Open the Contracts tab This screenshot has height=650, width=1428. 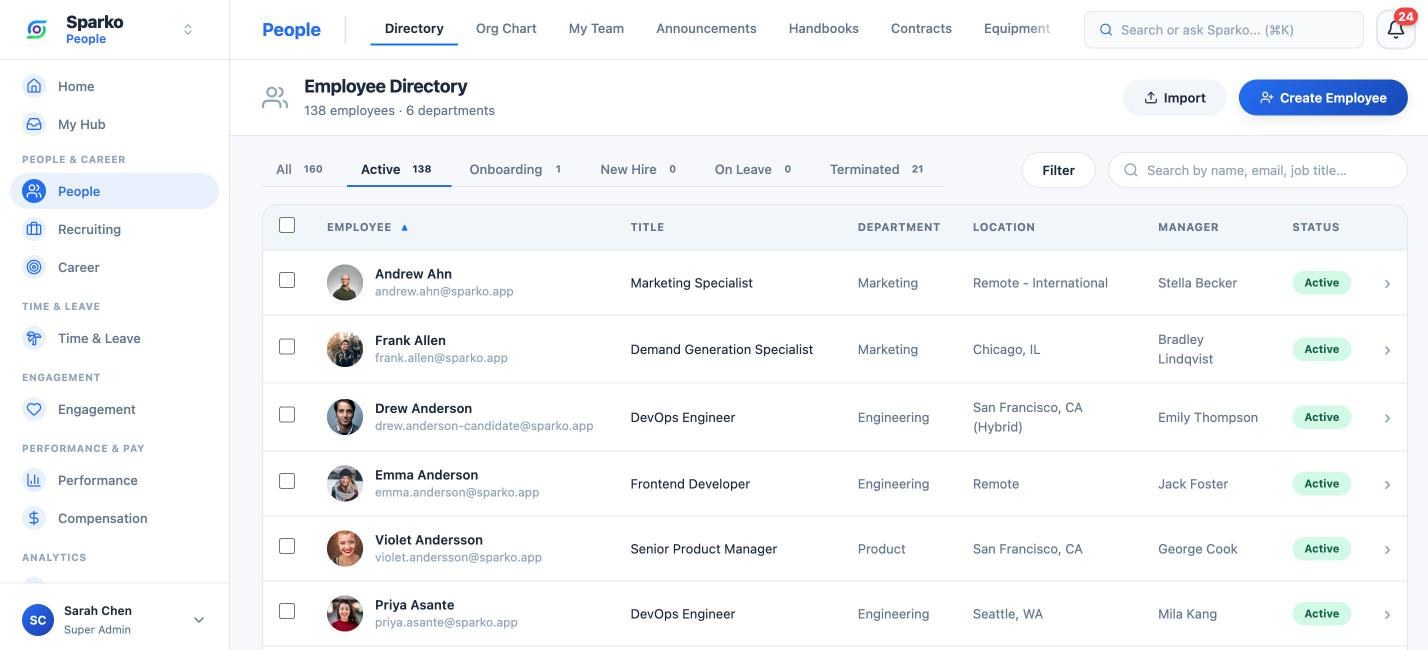tap(921, 28)
